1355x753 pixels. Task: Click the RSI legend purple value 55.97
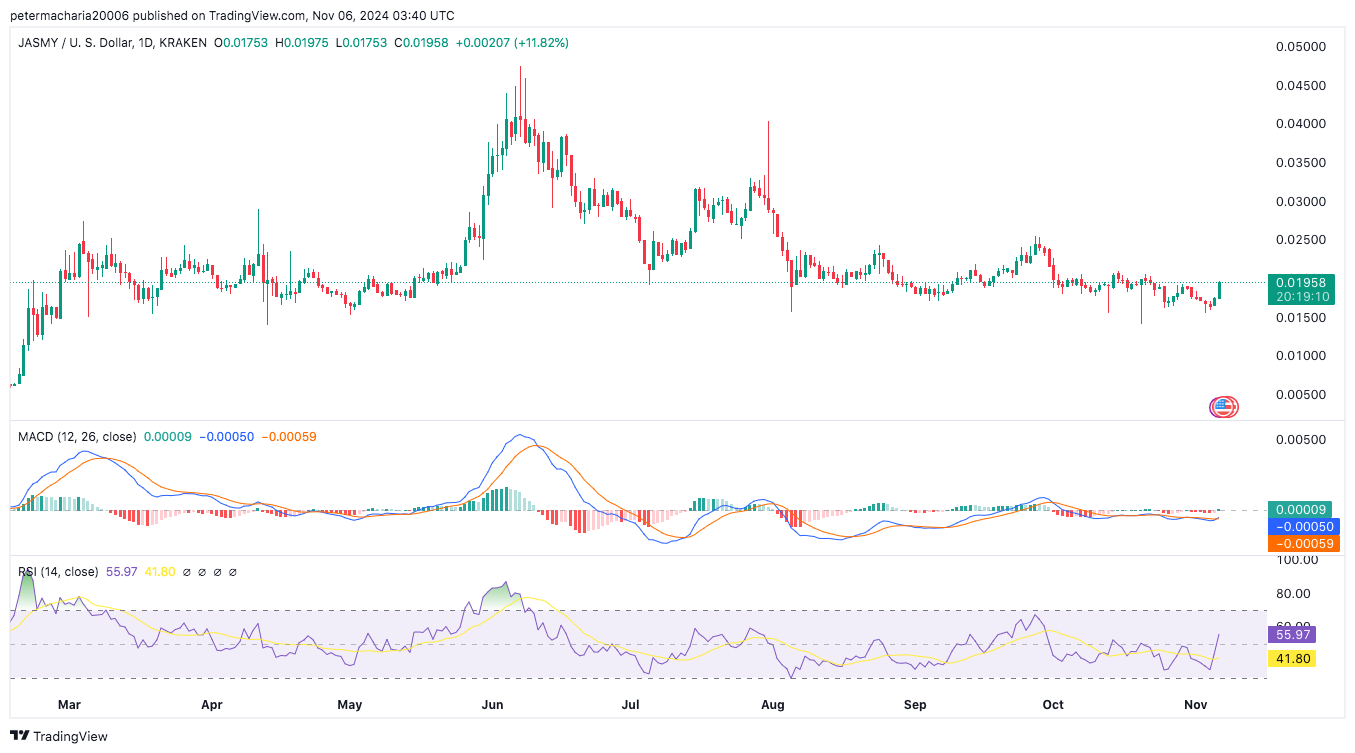coord(122,572)
